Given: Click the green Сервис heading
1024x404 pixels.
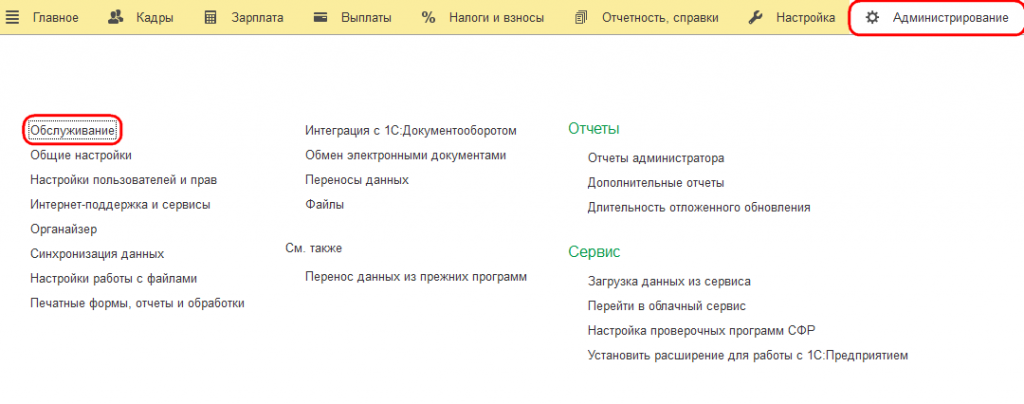Looking at the screenshot, I should 594,252.
